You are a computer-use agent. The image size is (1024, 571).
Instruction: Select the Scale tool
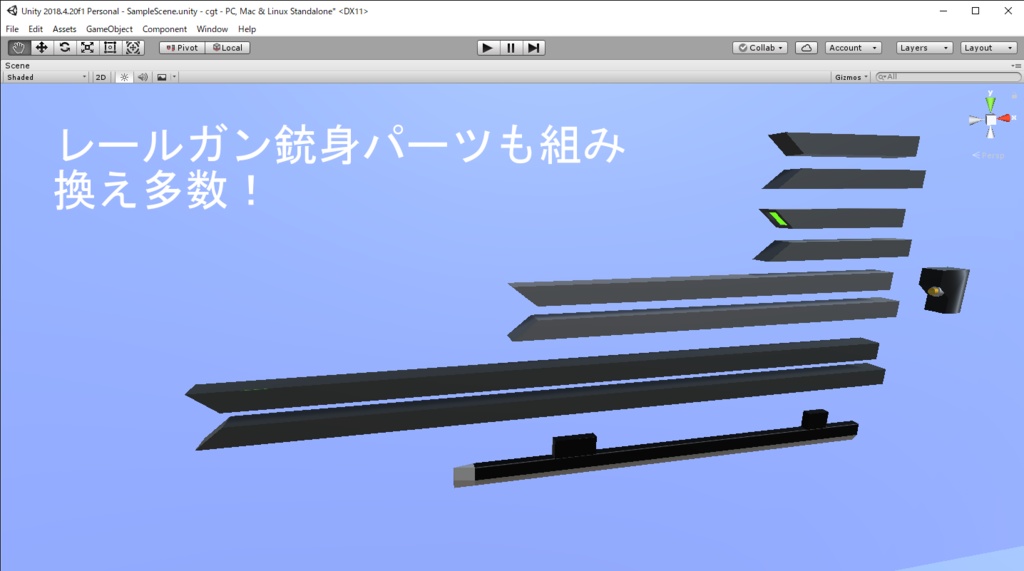tap(87, 48)
